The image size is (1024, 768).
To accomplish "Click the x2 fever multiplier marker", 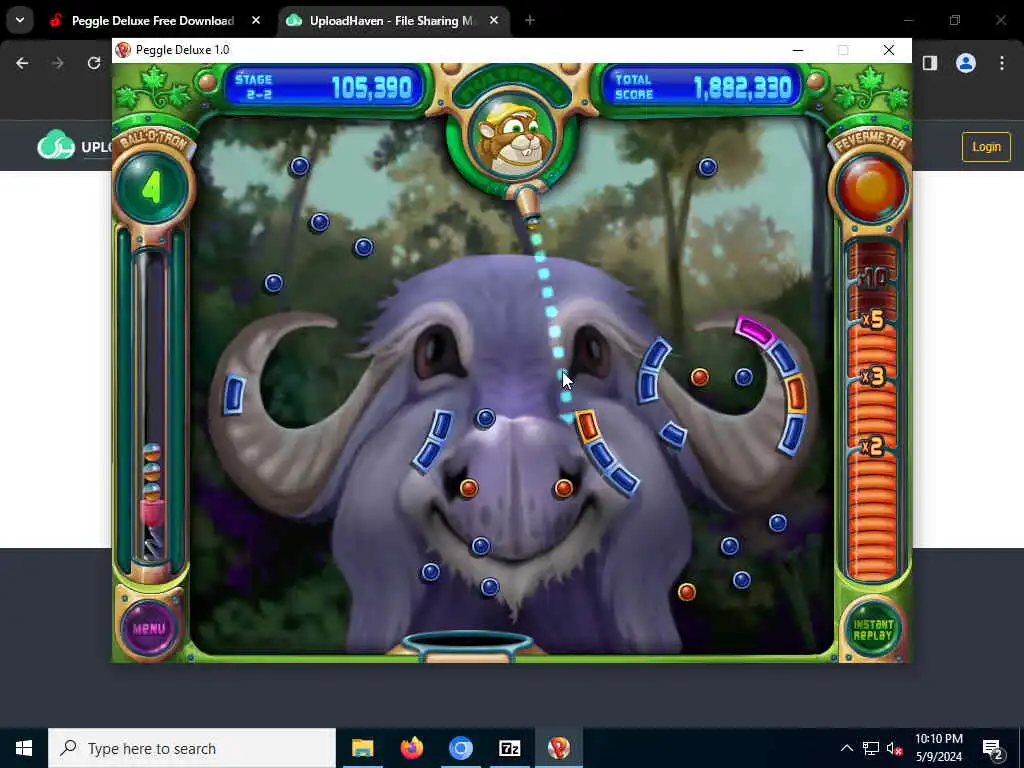I will [x=872, y=447].
